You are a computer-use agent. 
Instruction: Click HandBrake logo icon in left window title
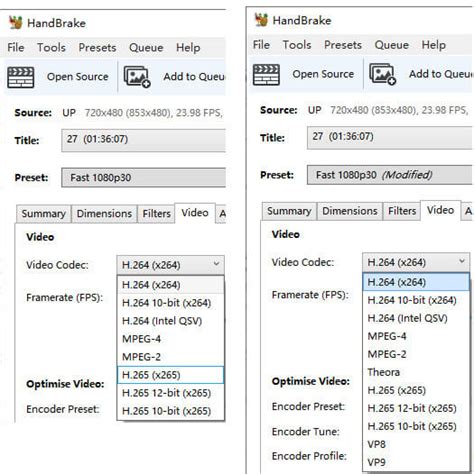[15, 23]
